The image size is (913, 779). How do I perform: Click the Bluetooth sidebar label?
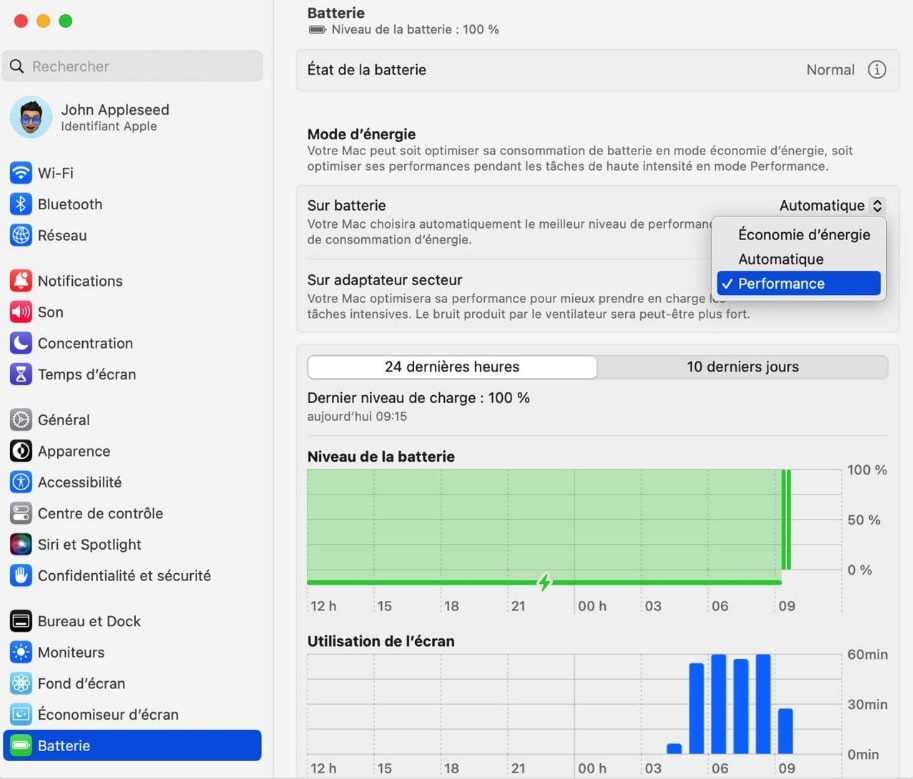[70, 204]
